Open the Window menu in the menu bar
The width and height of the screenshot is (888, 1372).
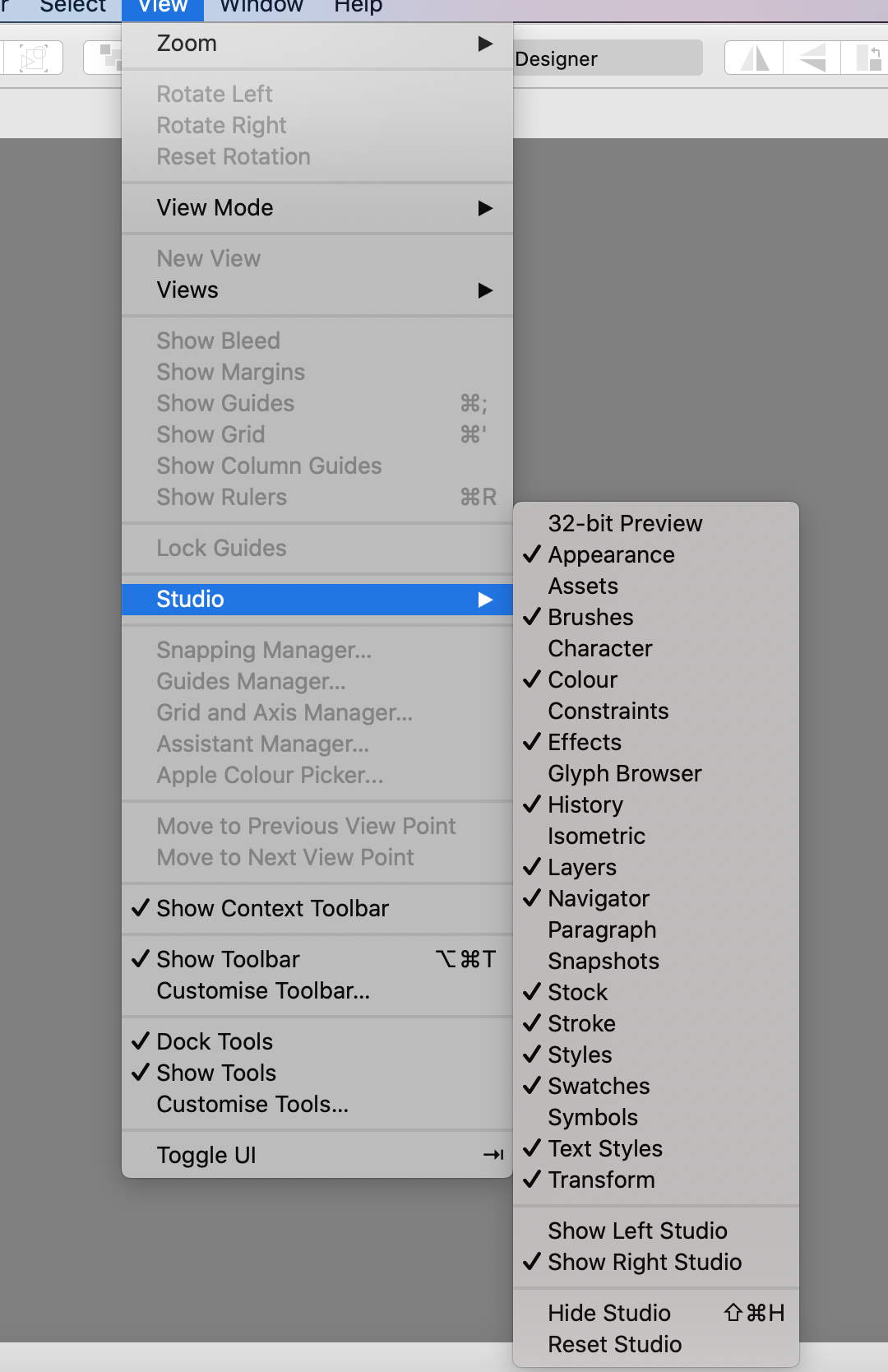(261, 7)
